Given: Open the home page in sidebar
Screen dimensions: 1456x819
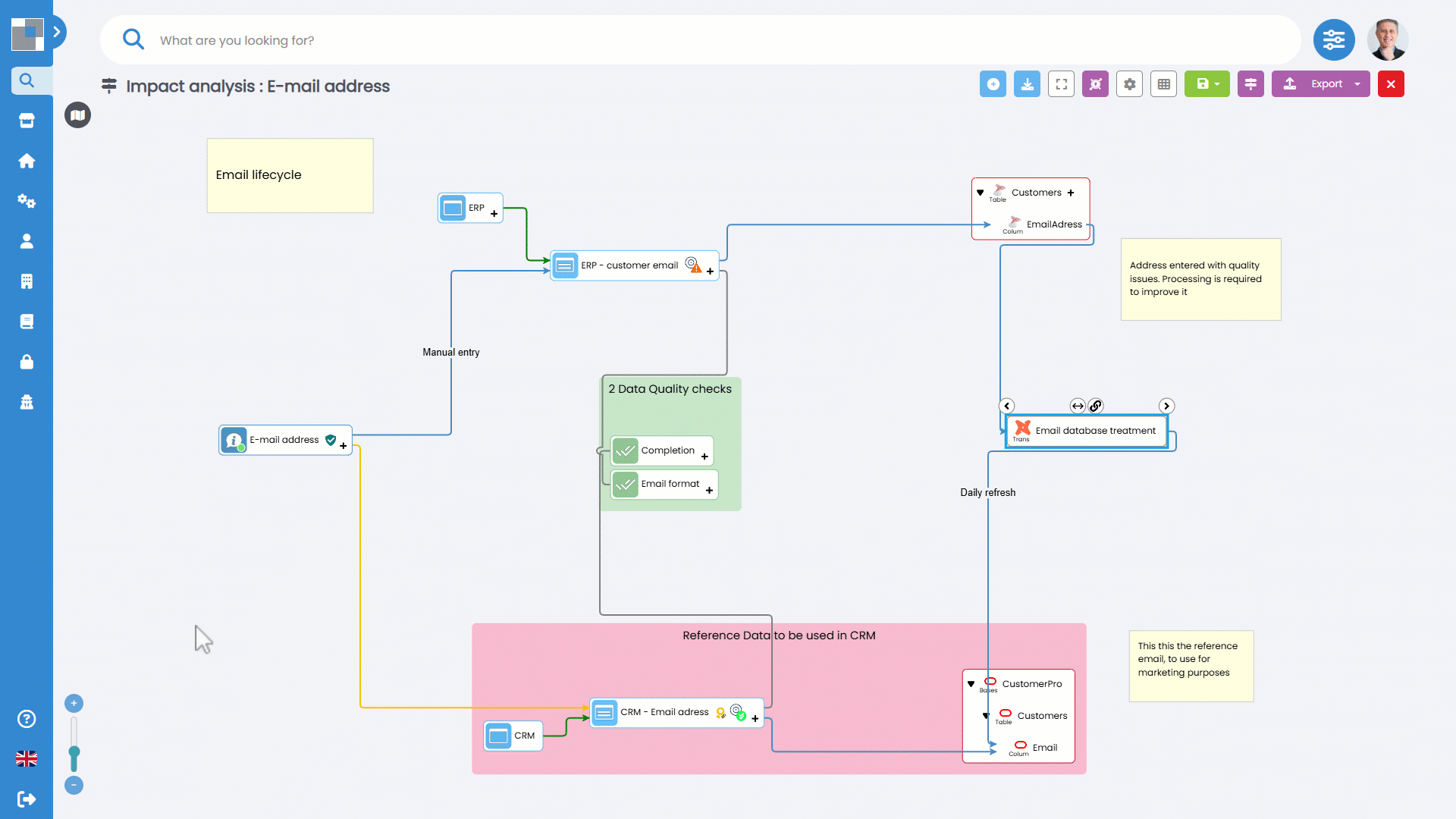Looking at the screenshot, I should pos(27,161).
